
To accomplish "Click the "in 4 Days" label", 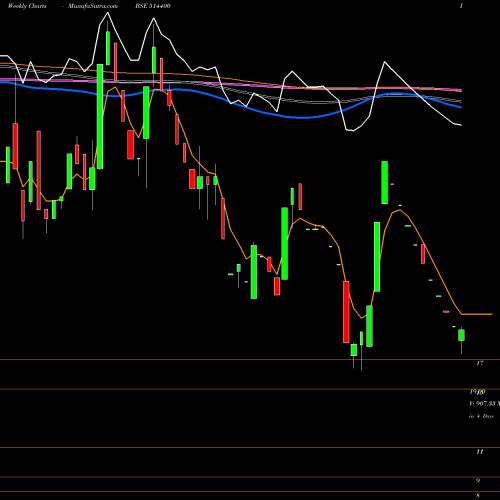I will point(481,416).
